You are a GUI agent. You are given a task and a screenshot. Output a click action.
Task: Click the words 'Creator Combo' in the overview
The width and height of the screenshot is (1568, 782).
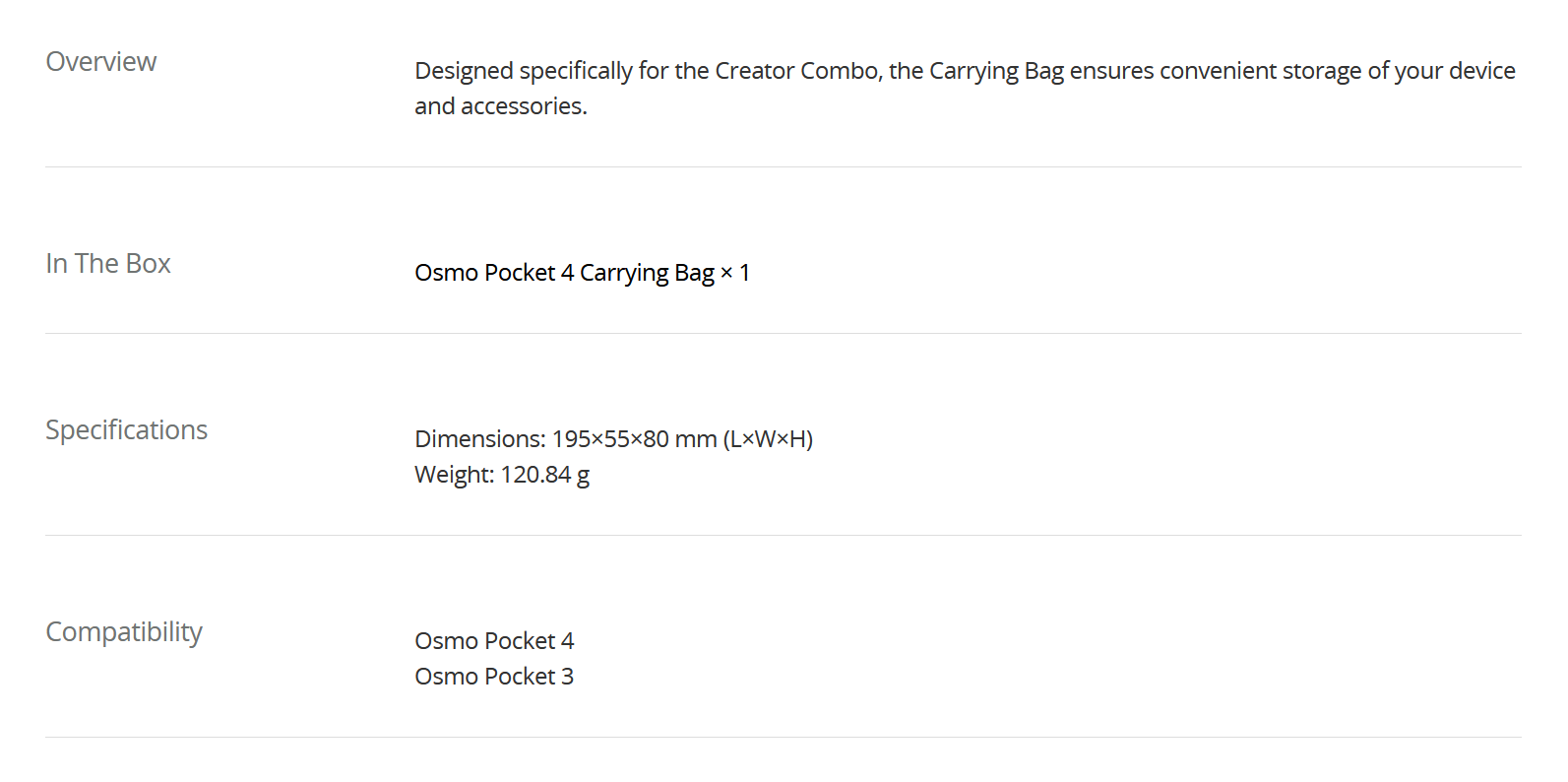click(x=797, y=71)
